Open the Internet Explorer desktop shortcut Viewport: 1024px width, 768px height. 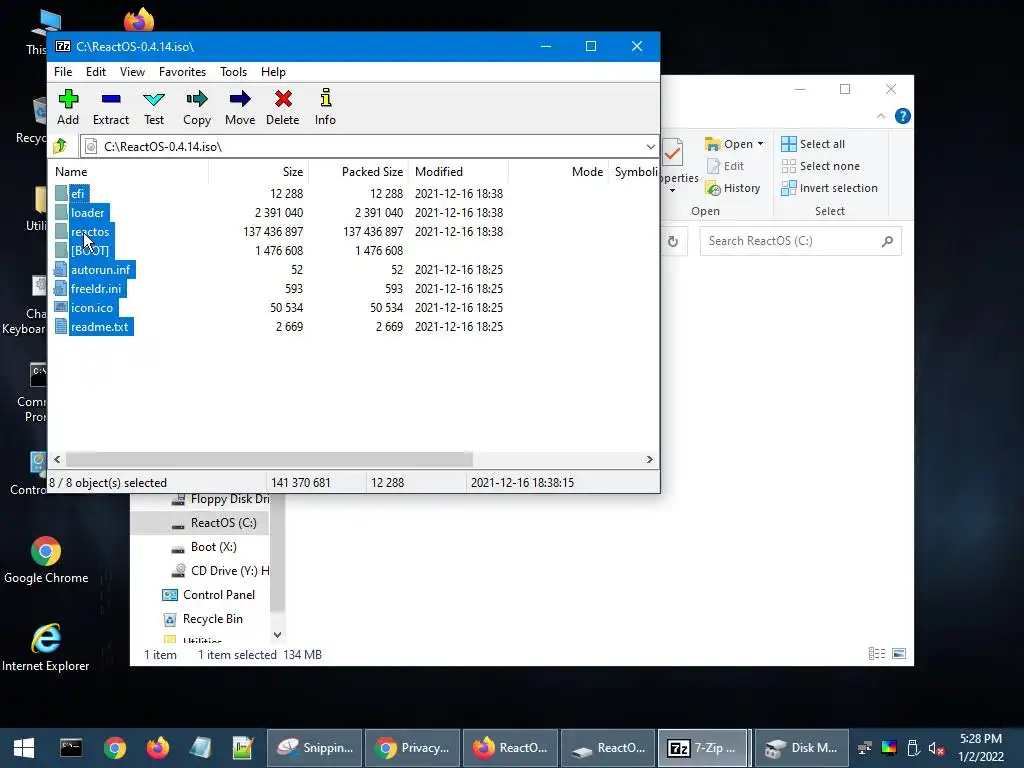pyautogui.click(x=46, y=648)
